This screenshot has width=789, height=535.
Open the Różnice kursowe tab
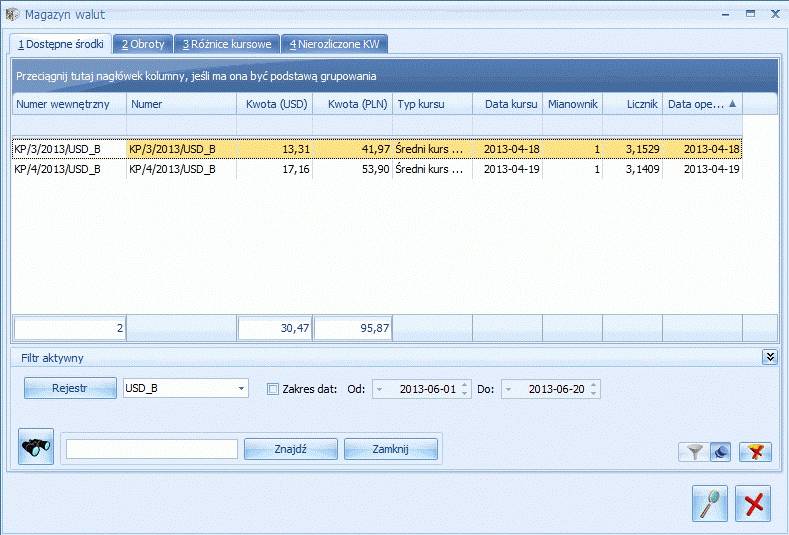[226, 44]
